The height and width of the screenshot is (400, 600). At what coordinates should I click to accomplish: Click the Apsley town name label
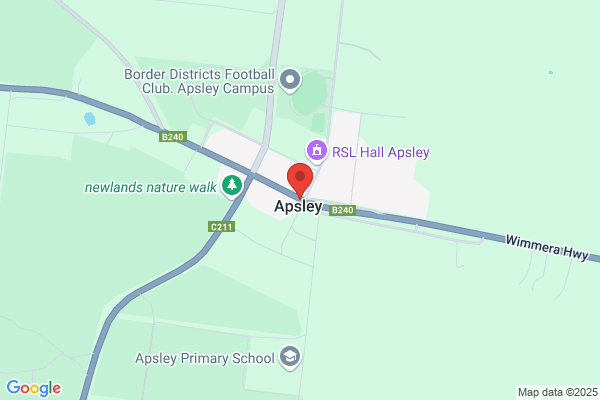pyautogui.click(x=298, y=207)
